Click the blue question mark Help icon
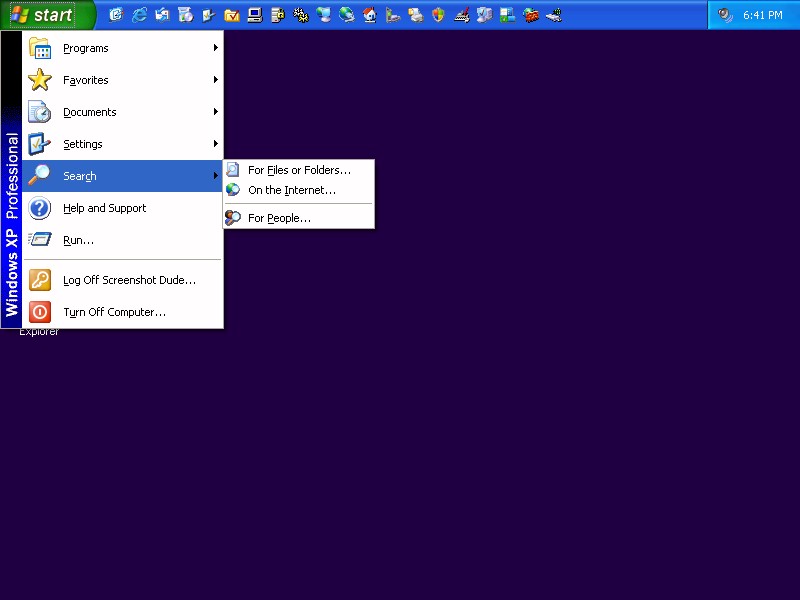The width and height of the screenshot is (800, 600). (39, 208)
